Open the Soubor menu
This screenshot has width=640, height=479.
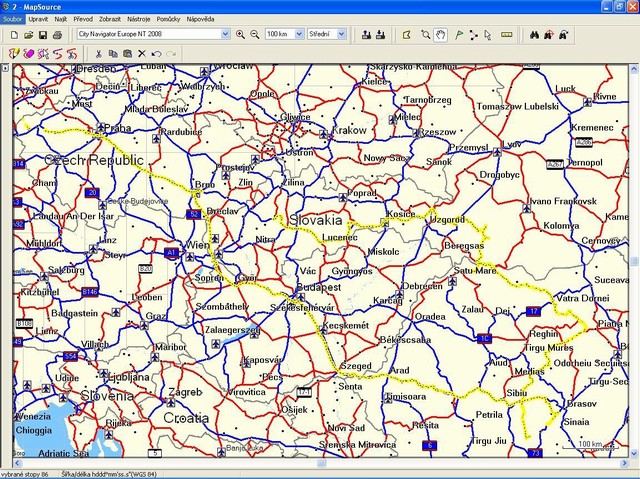tap(13, 19)
